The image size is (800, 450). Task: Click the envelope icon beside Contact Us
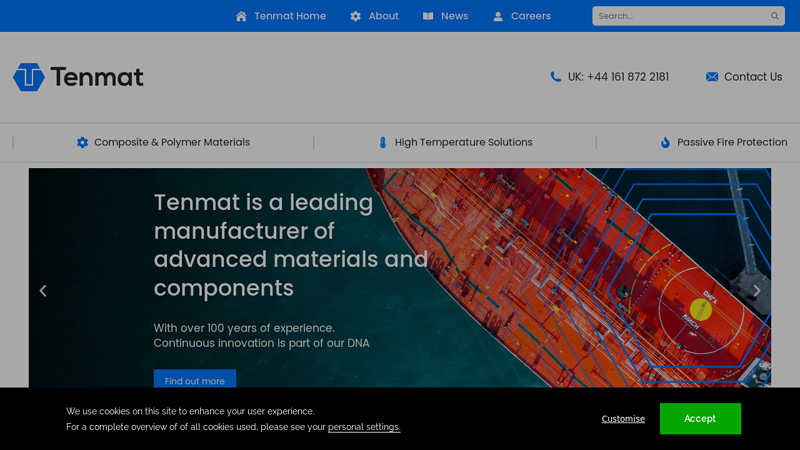pos(712,77)
